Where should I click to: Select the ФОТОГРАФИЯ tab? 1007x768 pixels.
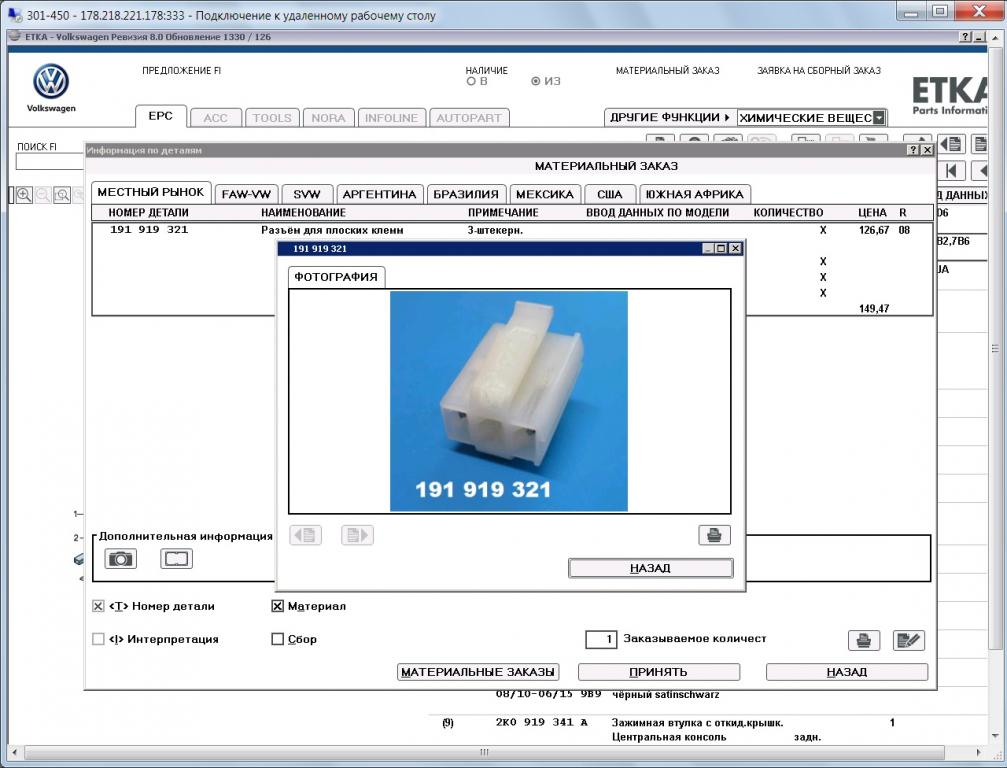click(336, 277)
